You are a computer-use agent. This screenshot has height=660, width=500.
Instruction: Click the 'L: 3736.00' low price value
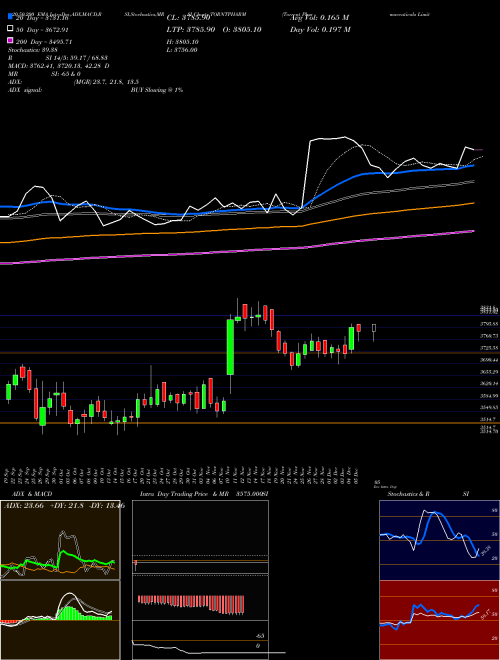tap(182, 50)
